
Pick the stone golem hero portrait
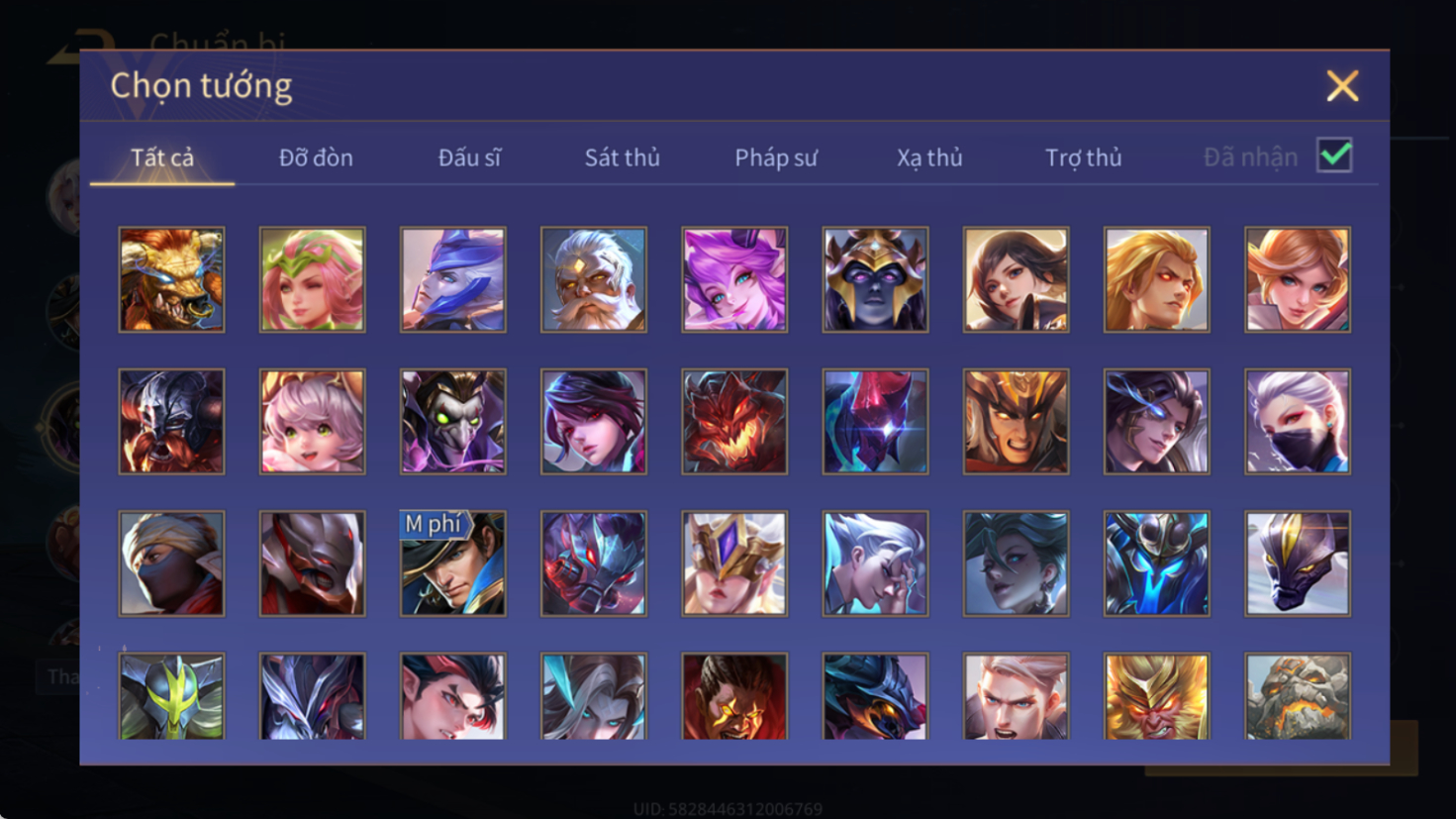(1298, 696)
